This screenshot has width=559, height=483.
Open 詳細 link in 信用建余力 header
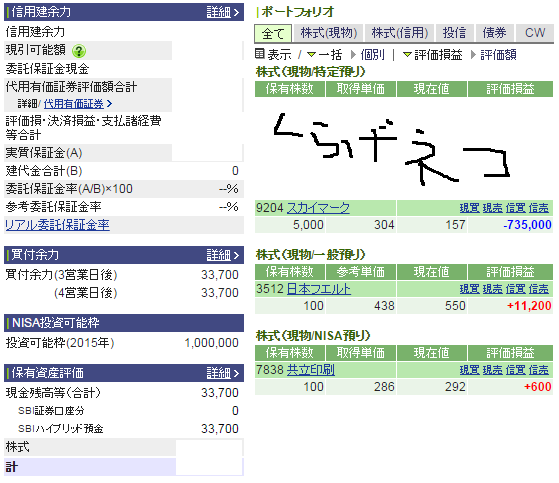(x=223, y=12)
